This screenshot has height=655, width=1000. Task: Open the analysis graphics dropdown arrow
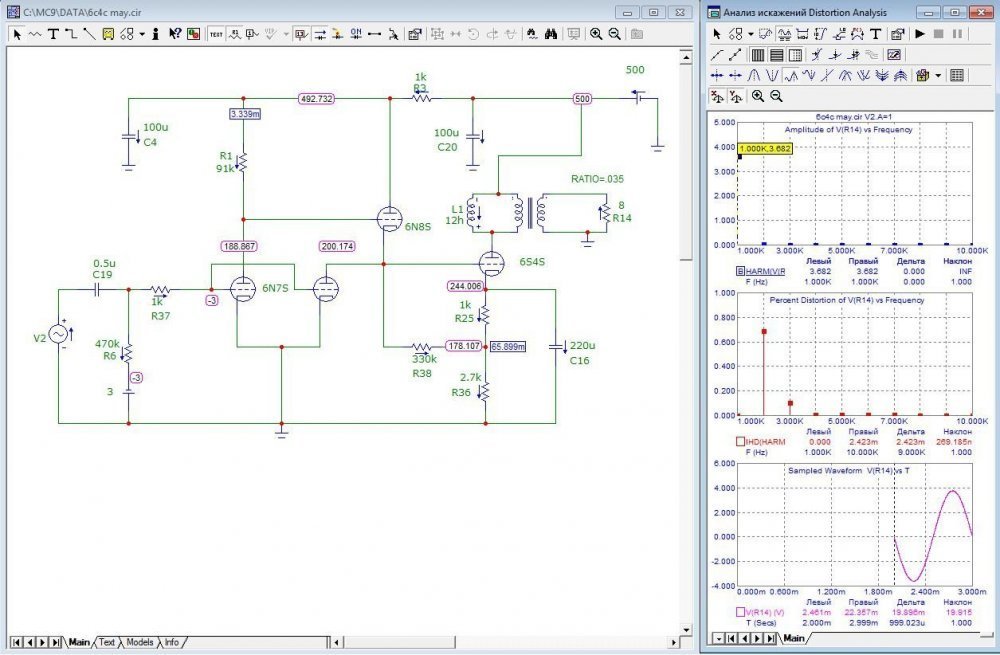tap(751, 34)
